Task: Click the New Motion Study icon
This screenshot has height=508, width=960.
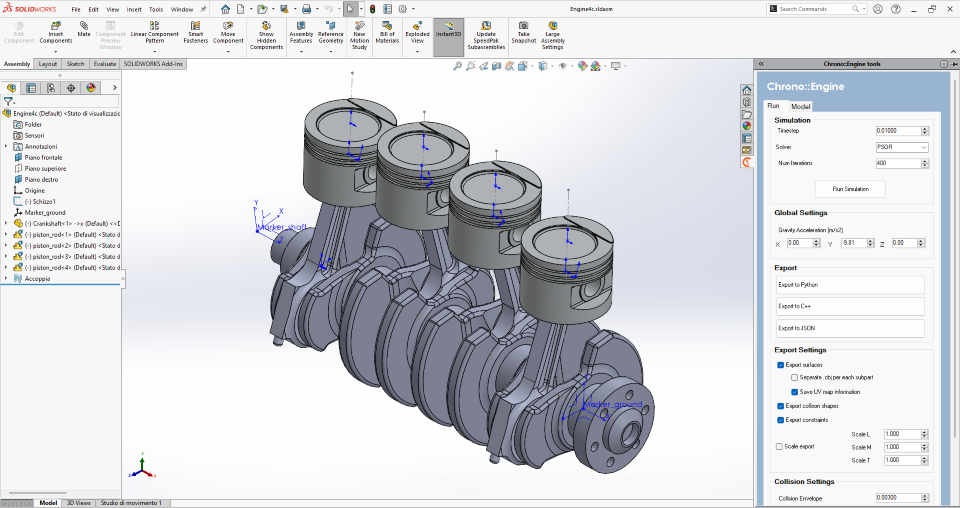Action: 360,29
